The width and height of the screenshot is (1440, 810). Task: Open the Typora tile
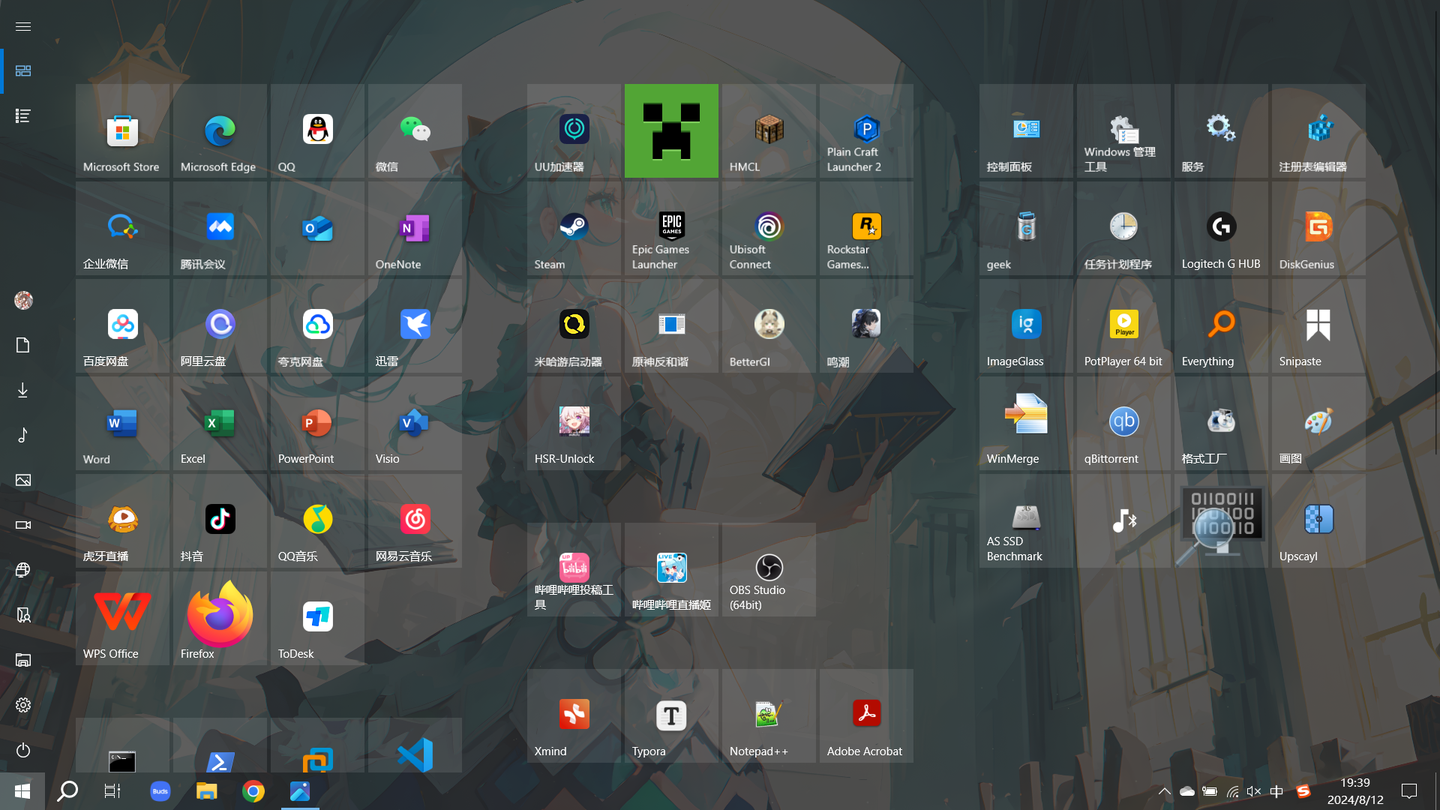(x=671, y=716)
